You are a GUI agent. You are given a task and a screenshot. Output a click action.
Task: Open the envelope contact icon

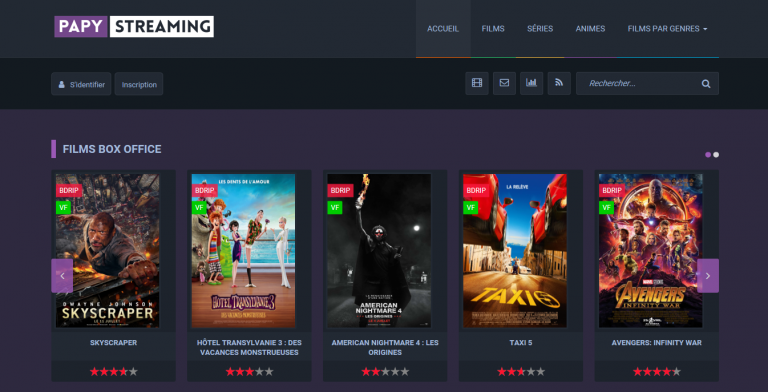(x=504, y=83)
